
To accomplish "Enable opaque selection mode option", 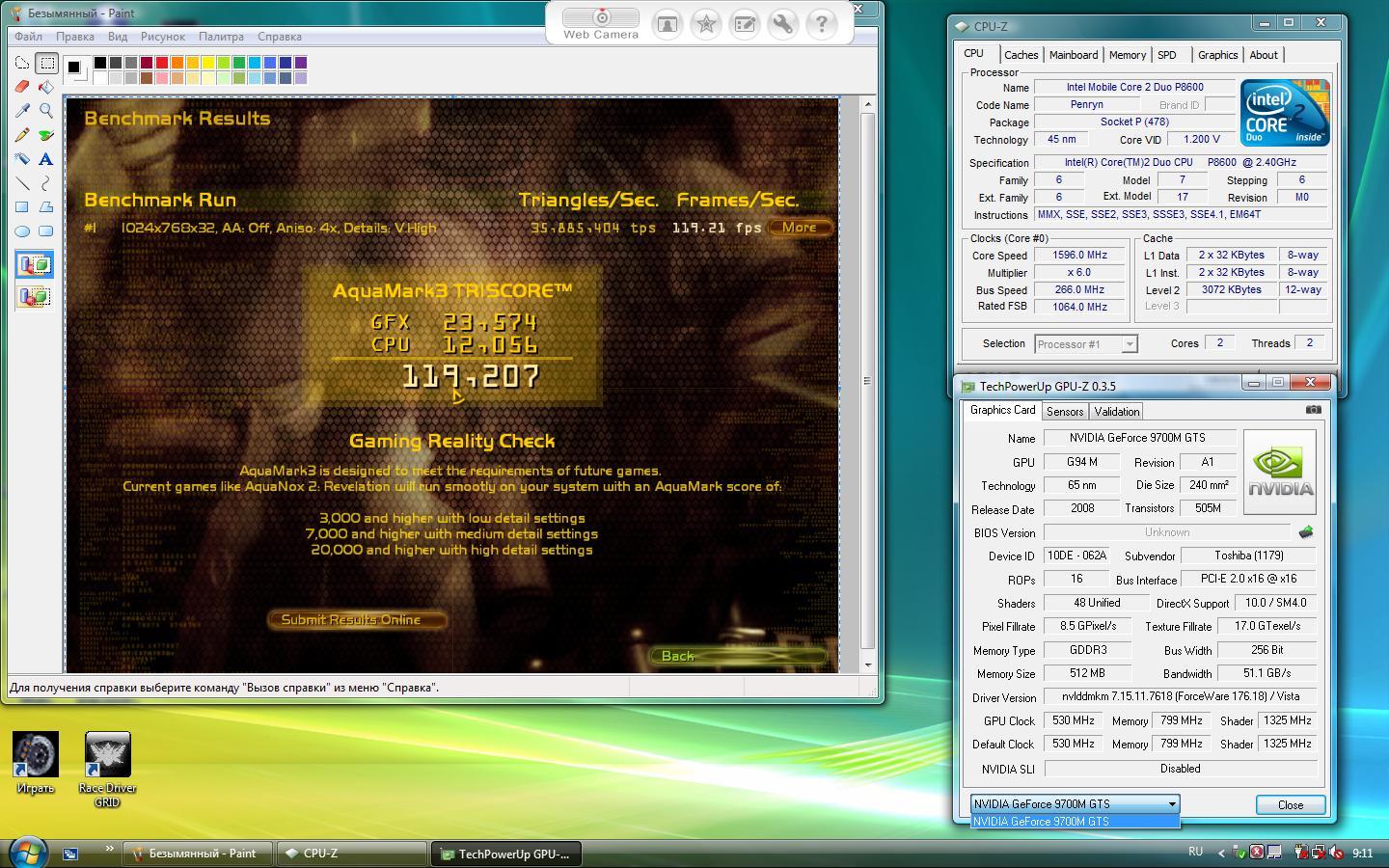I will point(35,265).
